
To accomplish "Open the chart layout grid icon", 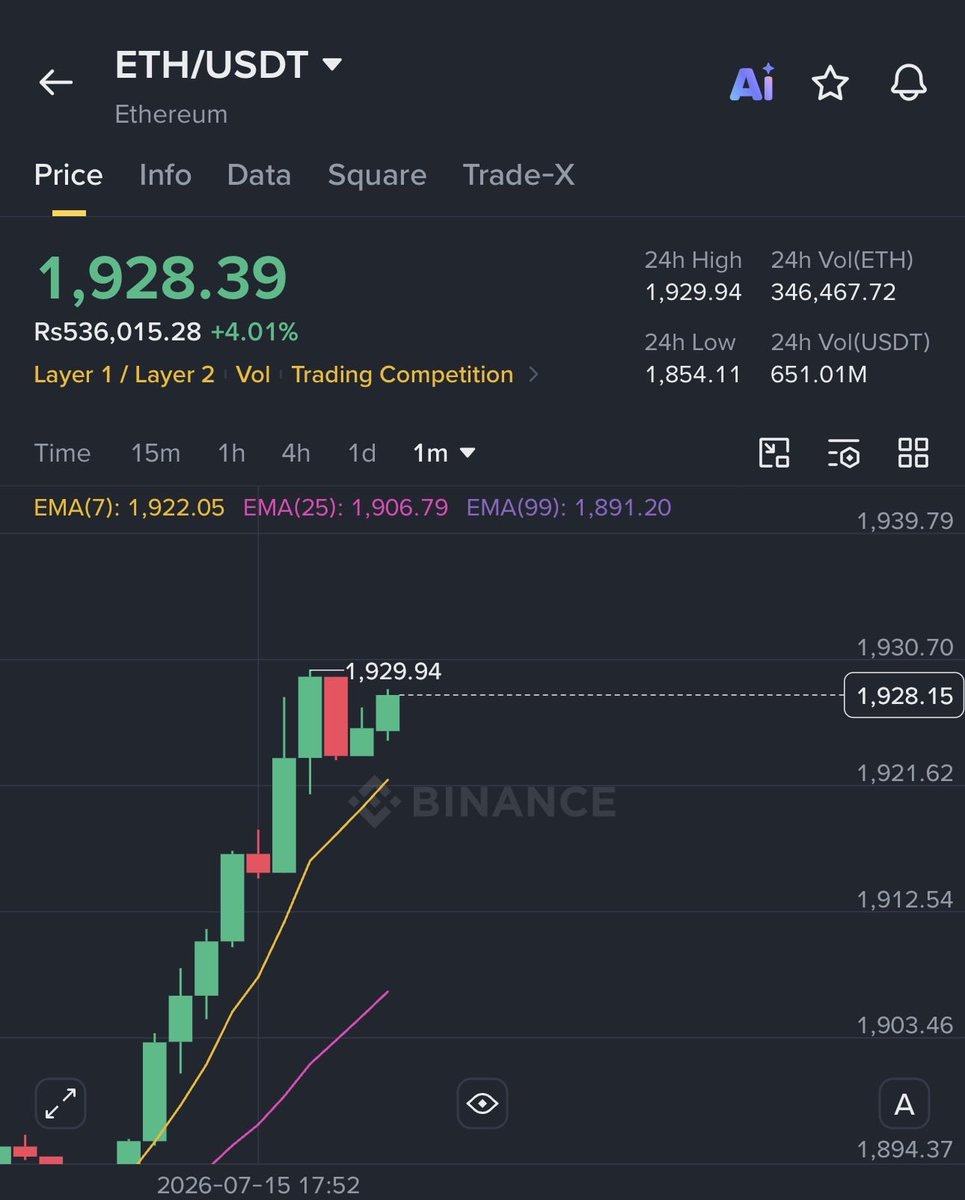I will [x=913, y=453].
